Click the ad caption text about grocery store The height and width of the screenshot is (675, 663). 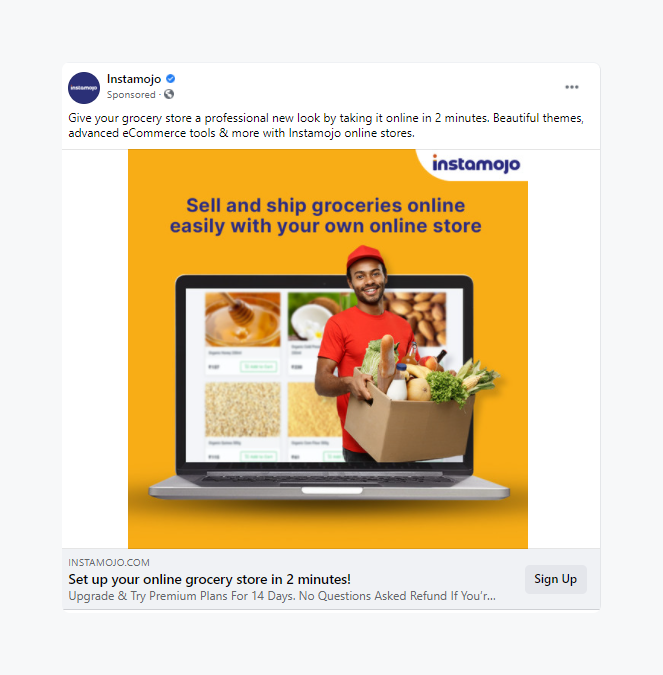pos(326,125)
